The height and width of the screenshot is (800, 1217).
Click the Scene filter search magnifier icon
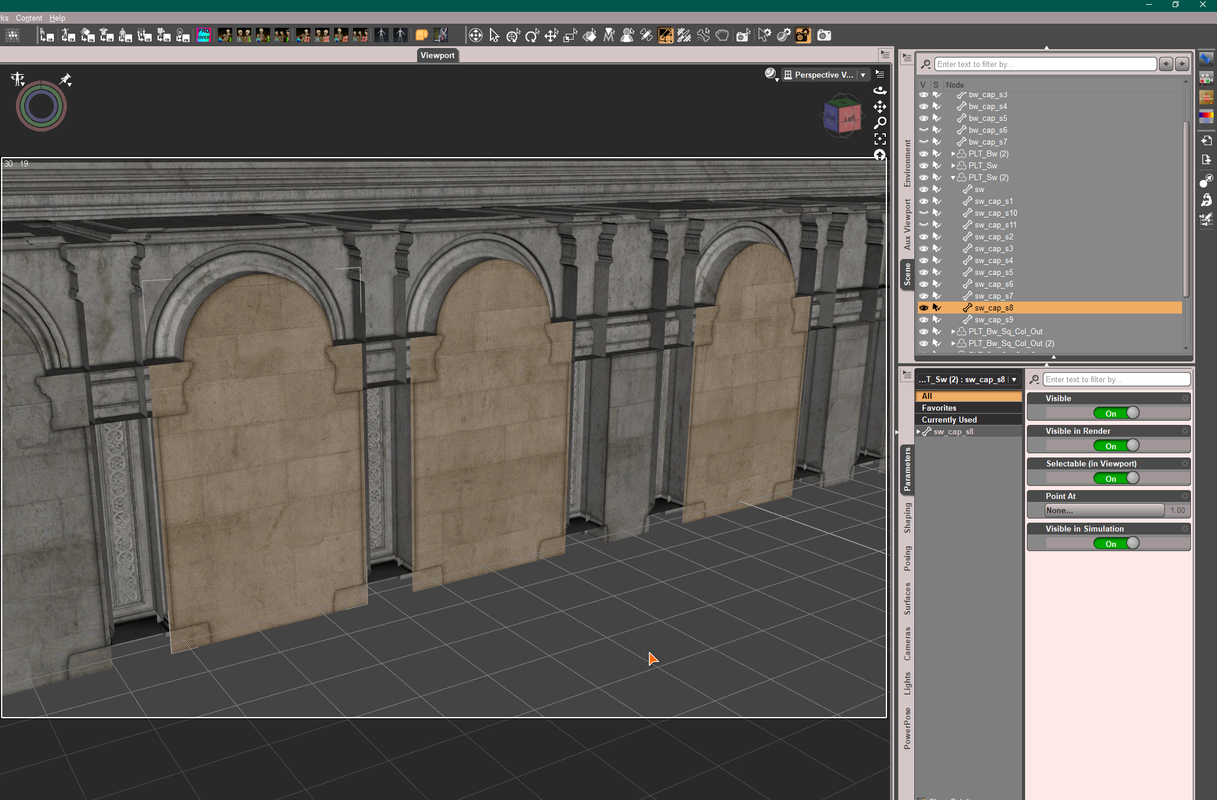926,64
